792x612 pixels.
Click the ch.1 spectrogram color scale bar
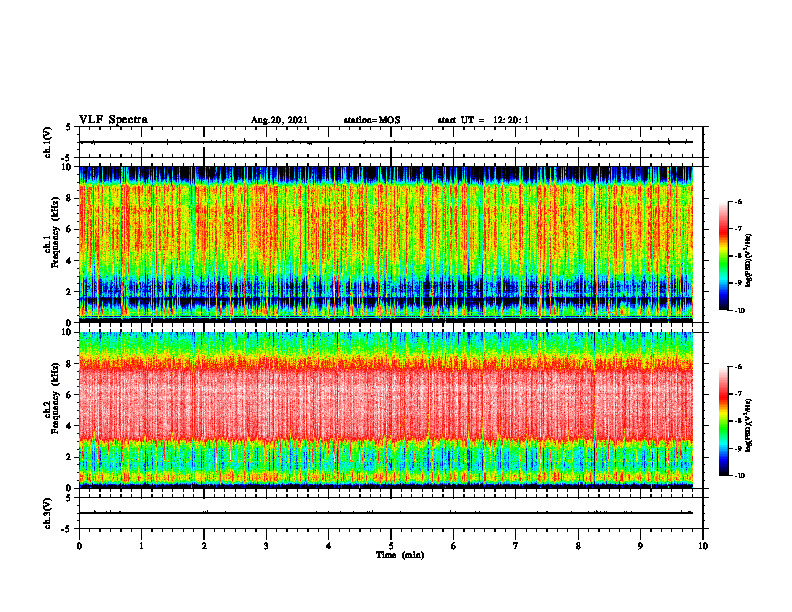point(723,256)
